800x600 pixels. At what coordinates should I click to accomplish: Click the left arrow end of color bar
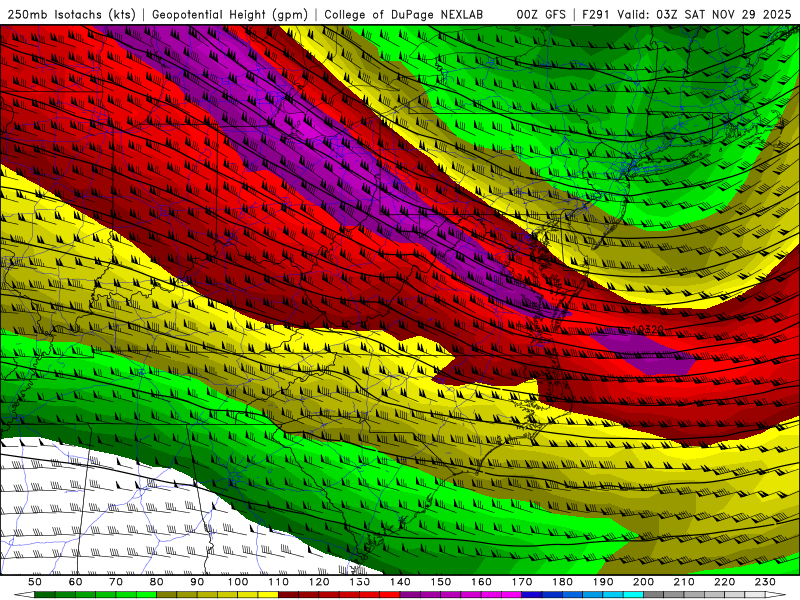(x=24, y=595)
